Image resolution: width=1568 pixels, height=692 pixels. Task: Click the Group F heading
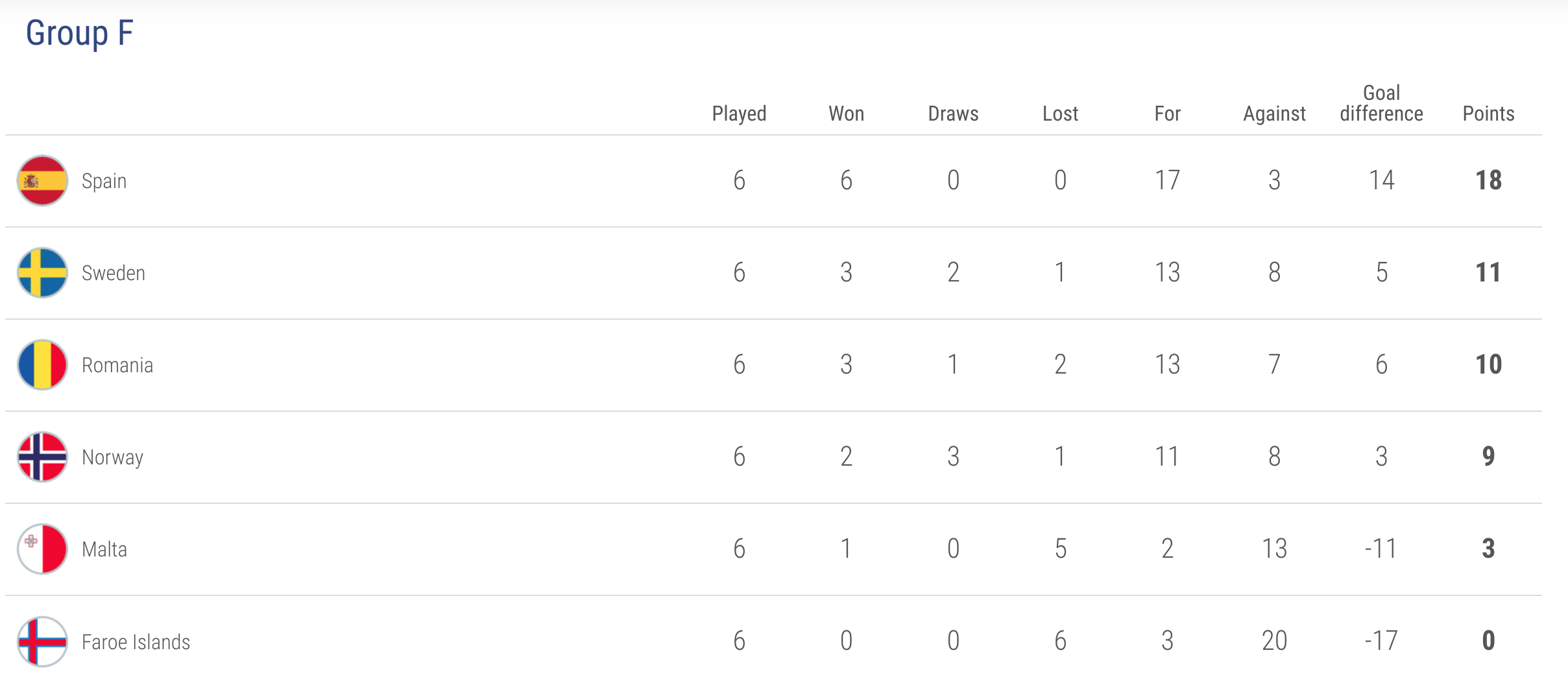(79, 33)
